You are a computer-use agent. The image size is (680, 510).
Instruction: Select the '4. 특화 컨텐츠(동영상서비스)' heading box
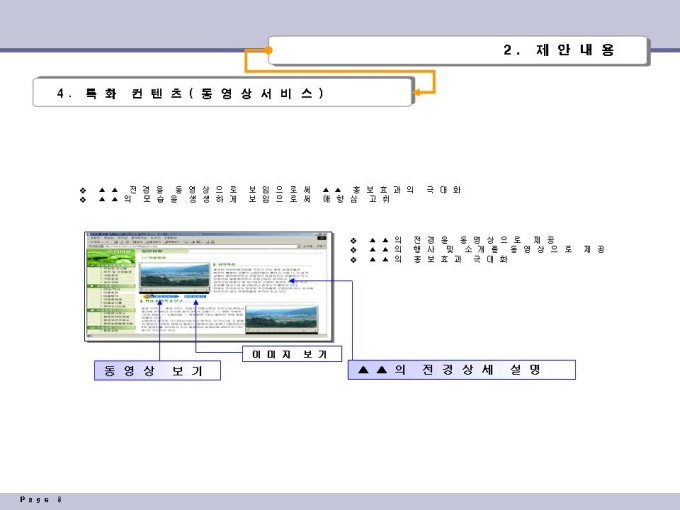tap(222, 92)
